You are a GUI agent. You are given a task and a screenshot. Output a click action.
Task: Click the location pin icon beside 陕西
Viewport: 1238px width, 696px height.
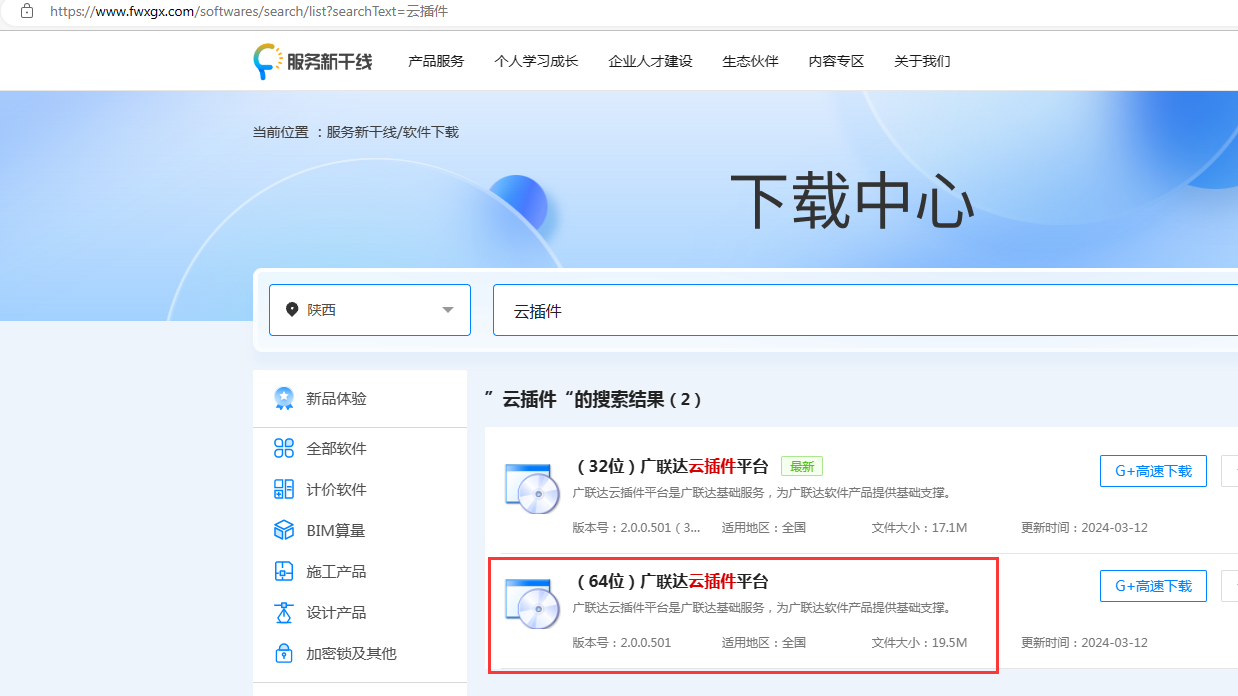coord(292,310)
